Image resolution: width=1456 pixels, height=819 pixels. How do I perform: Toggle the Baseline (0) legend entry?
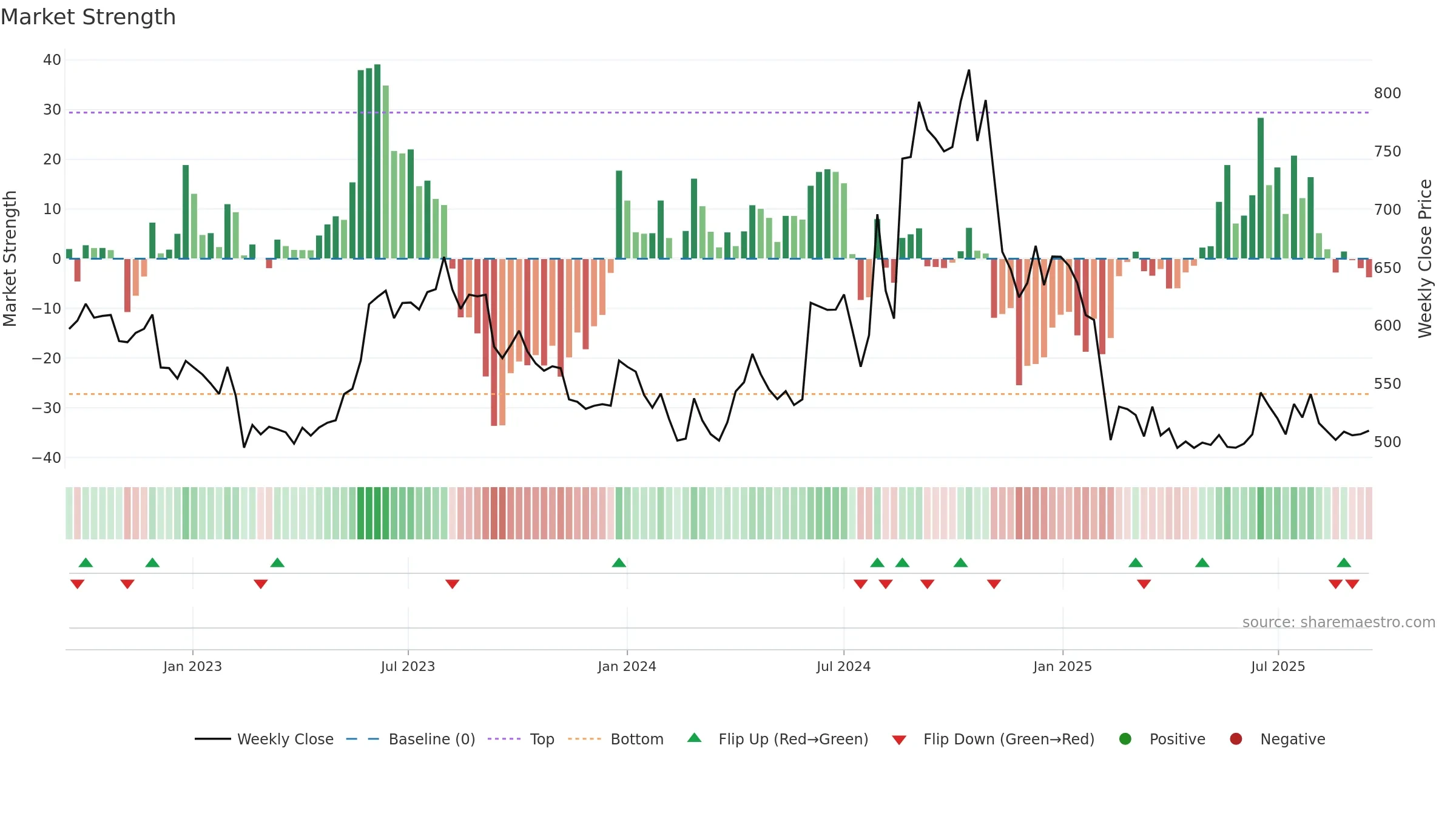411,739
